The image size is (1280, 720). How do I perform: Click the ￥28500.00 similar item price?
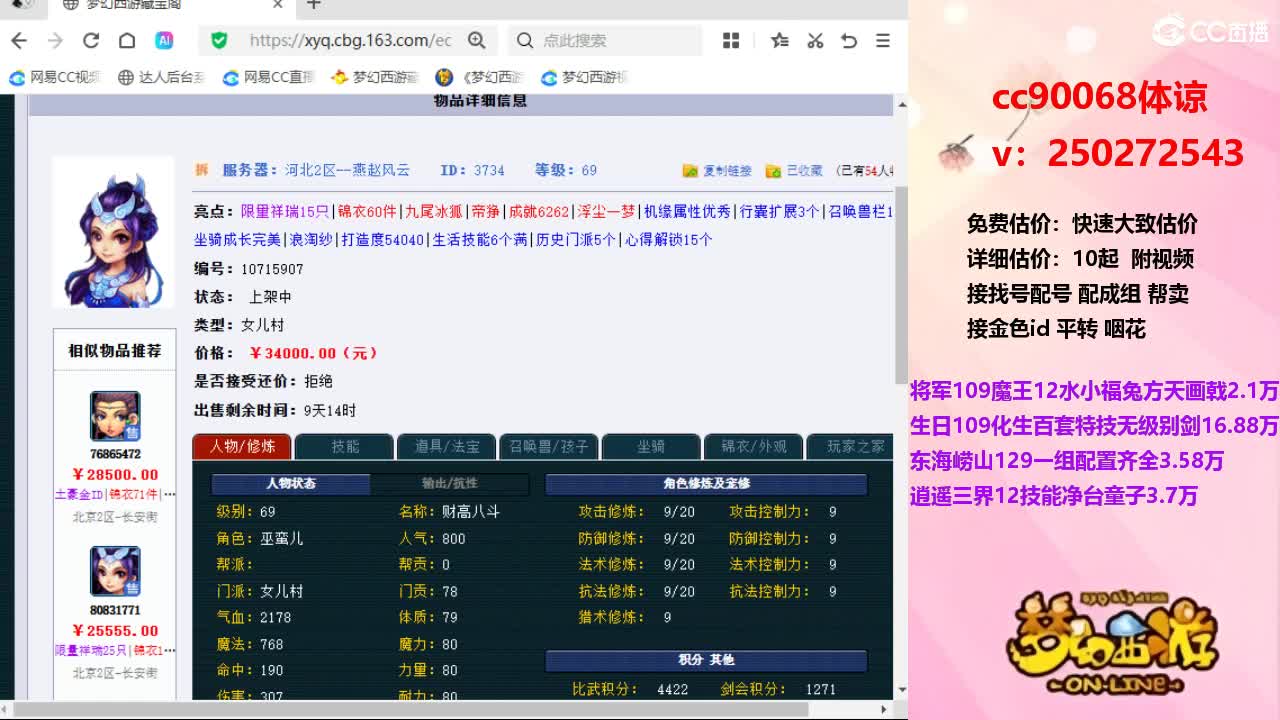115,475
